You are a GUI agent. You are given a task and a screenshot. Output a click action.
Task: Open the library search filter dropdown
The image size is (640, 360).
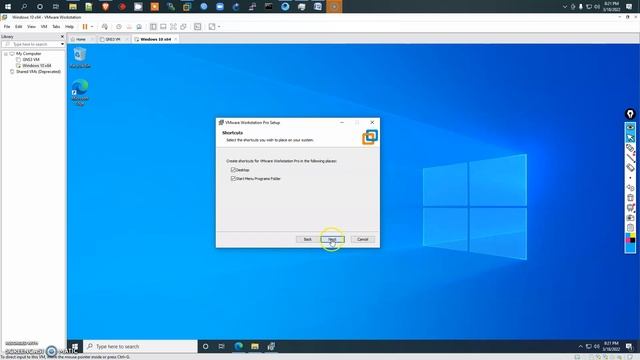(62, 44)
